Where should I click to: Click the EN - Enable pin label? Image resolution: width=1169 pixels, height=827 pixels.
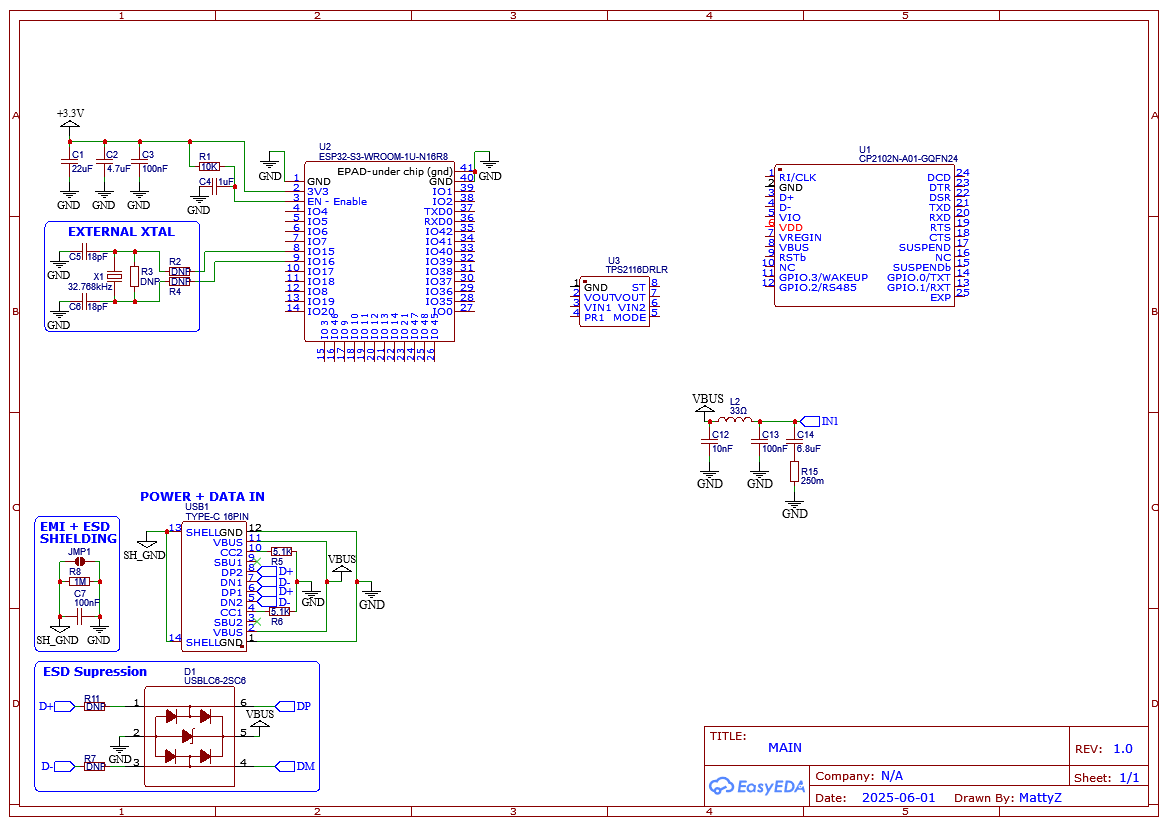click(337, 201)
